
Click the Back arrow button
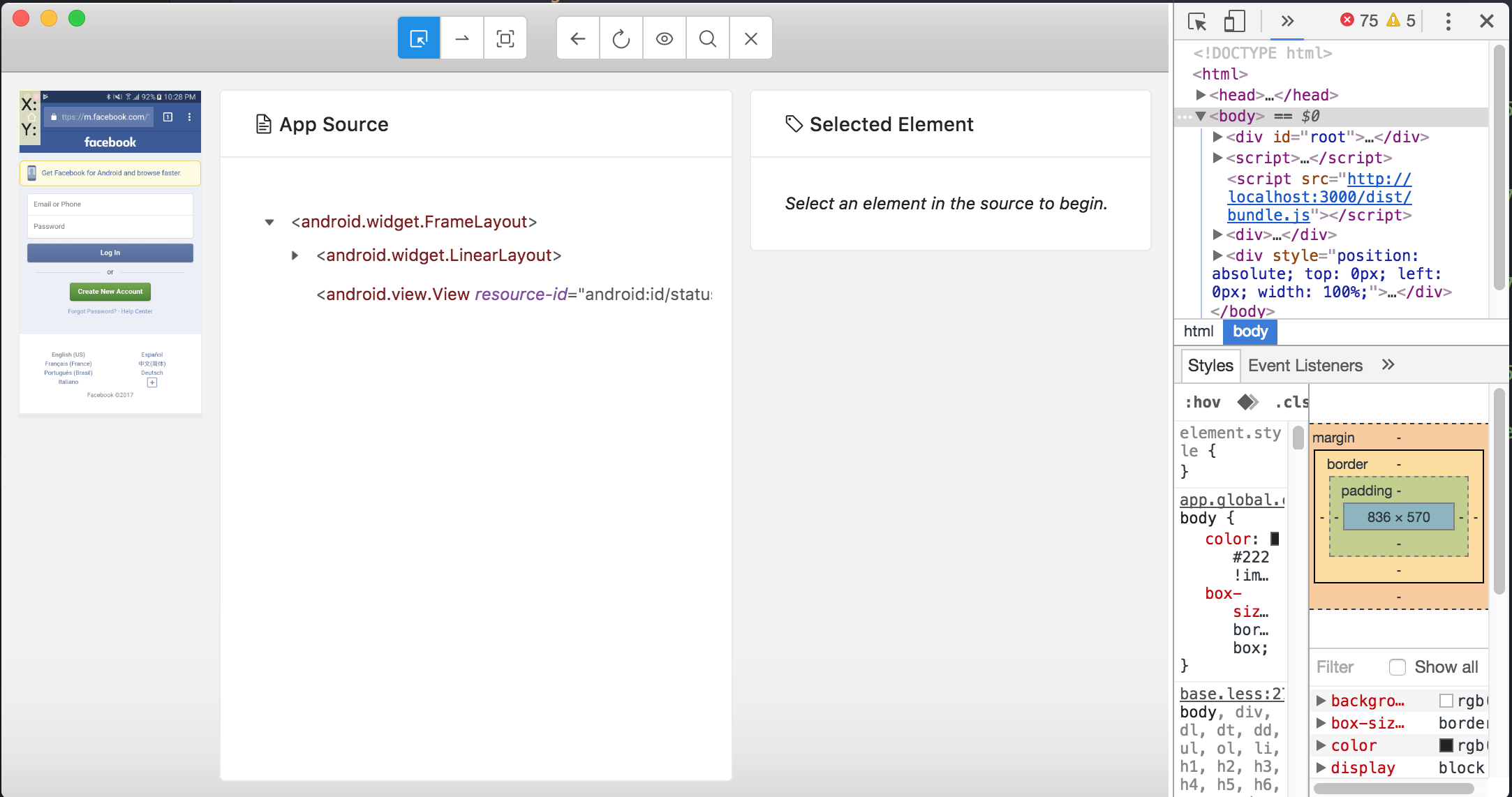point(578,38)
